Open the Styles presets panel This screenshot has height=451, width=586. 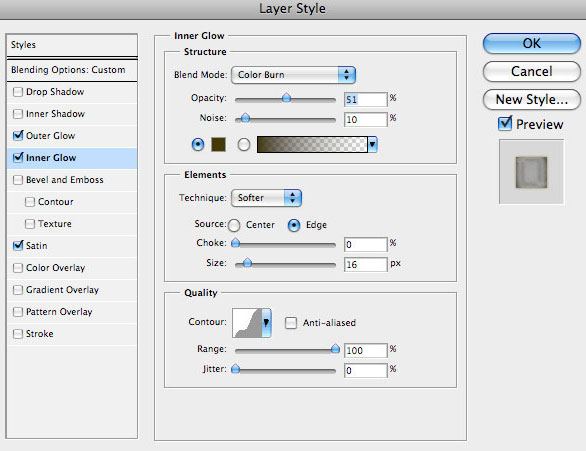pos(72,45)
